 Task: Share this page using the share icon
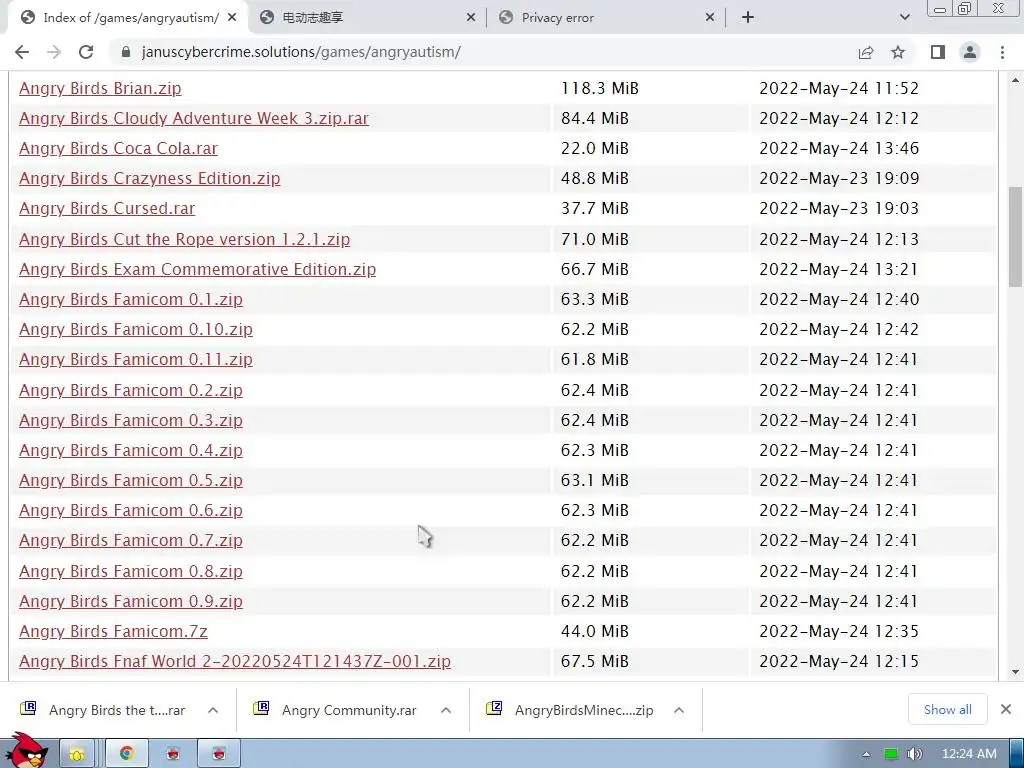point(866,52)
